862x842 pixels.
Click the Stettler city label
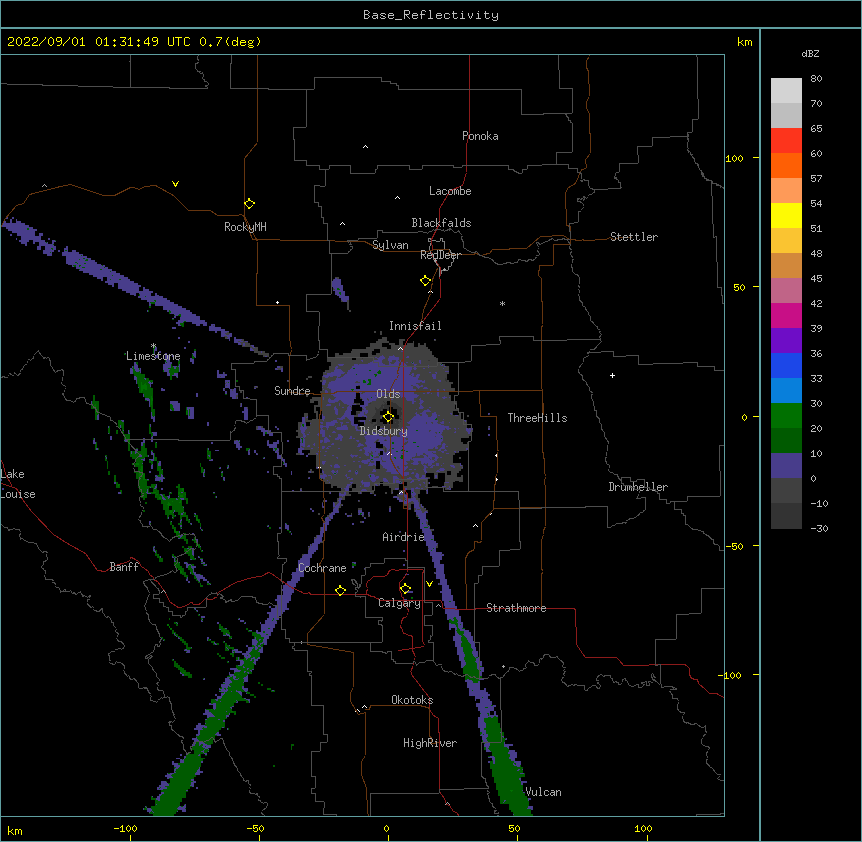click(634, 237)
